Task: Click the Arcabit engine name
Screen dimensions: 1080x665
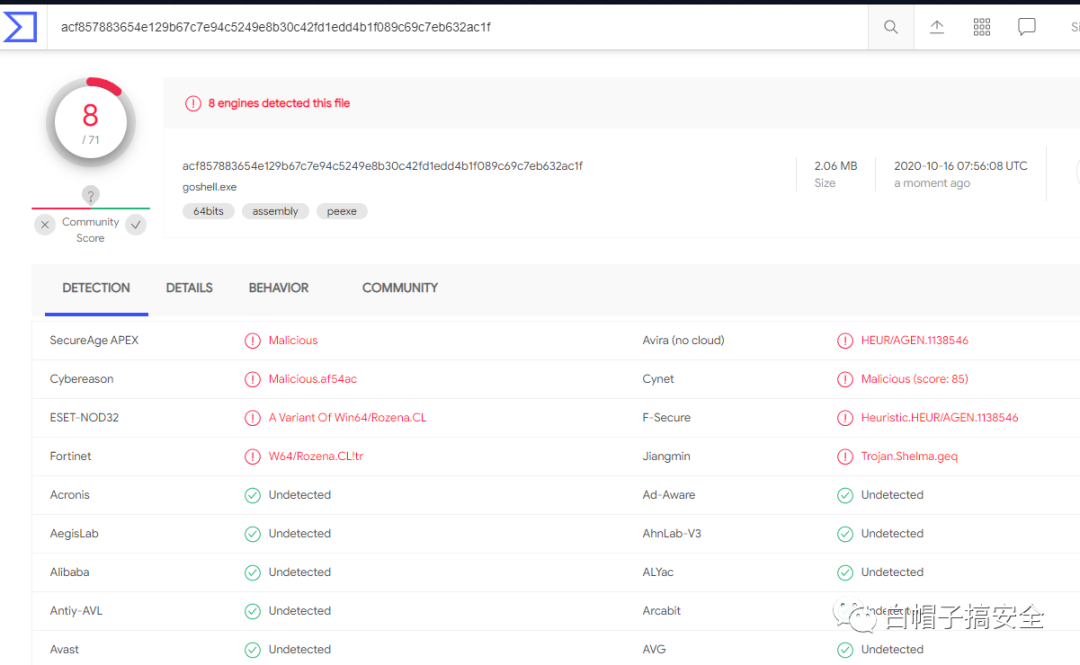Action: pos(661,611)
